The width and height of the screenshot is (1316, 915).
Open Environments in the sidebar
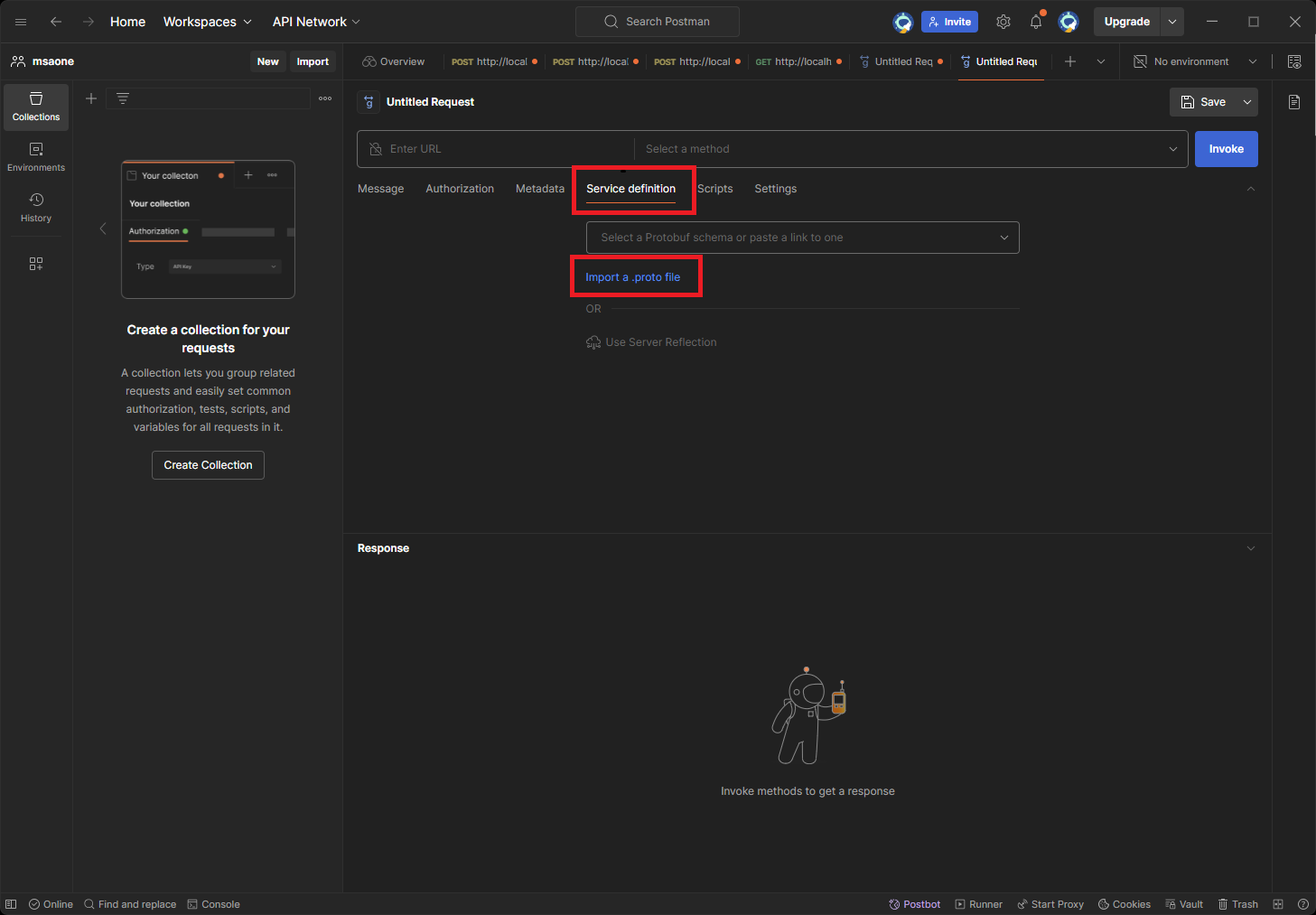pyautogui.click(x=36, y=157)
